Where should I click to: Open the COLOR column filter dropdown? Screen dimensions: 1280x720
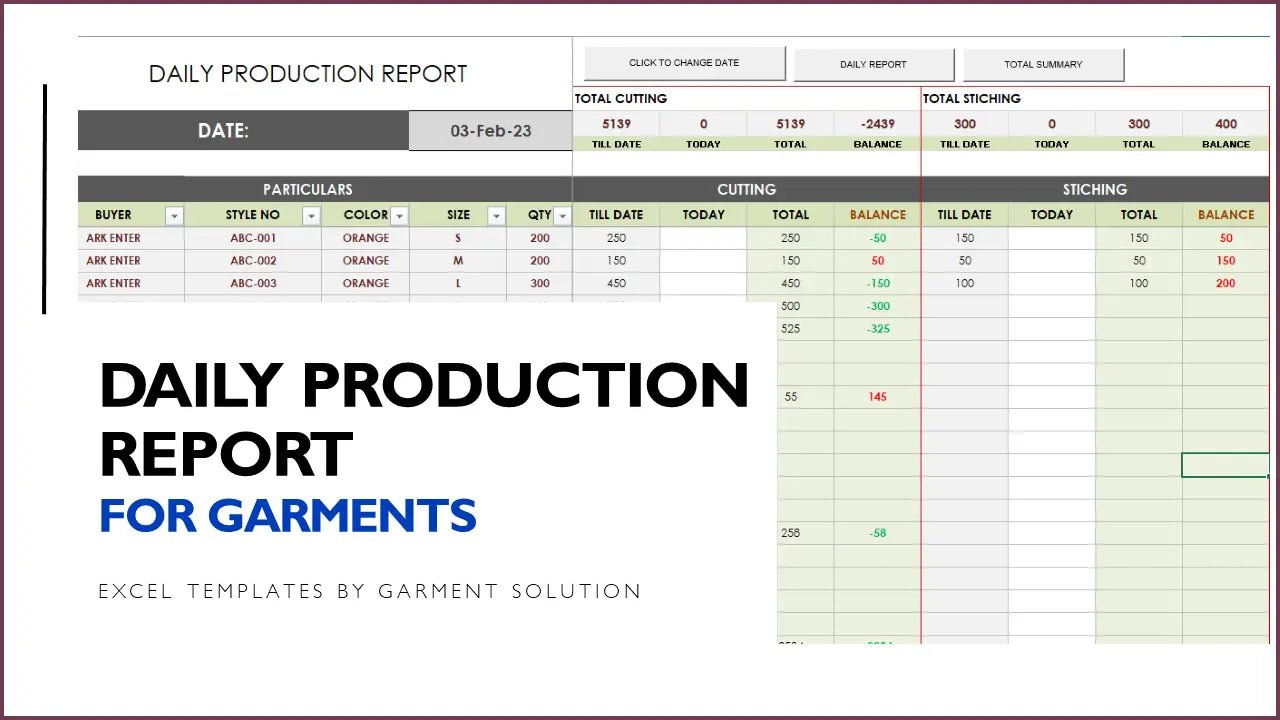click(400, 214)
